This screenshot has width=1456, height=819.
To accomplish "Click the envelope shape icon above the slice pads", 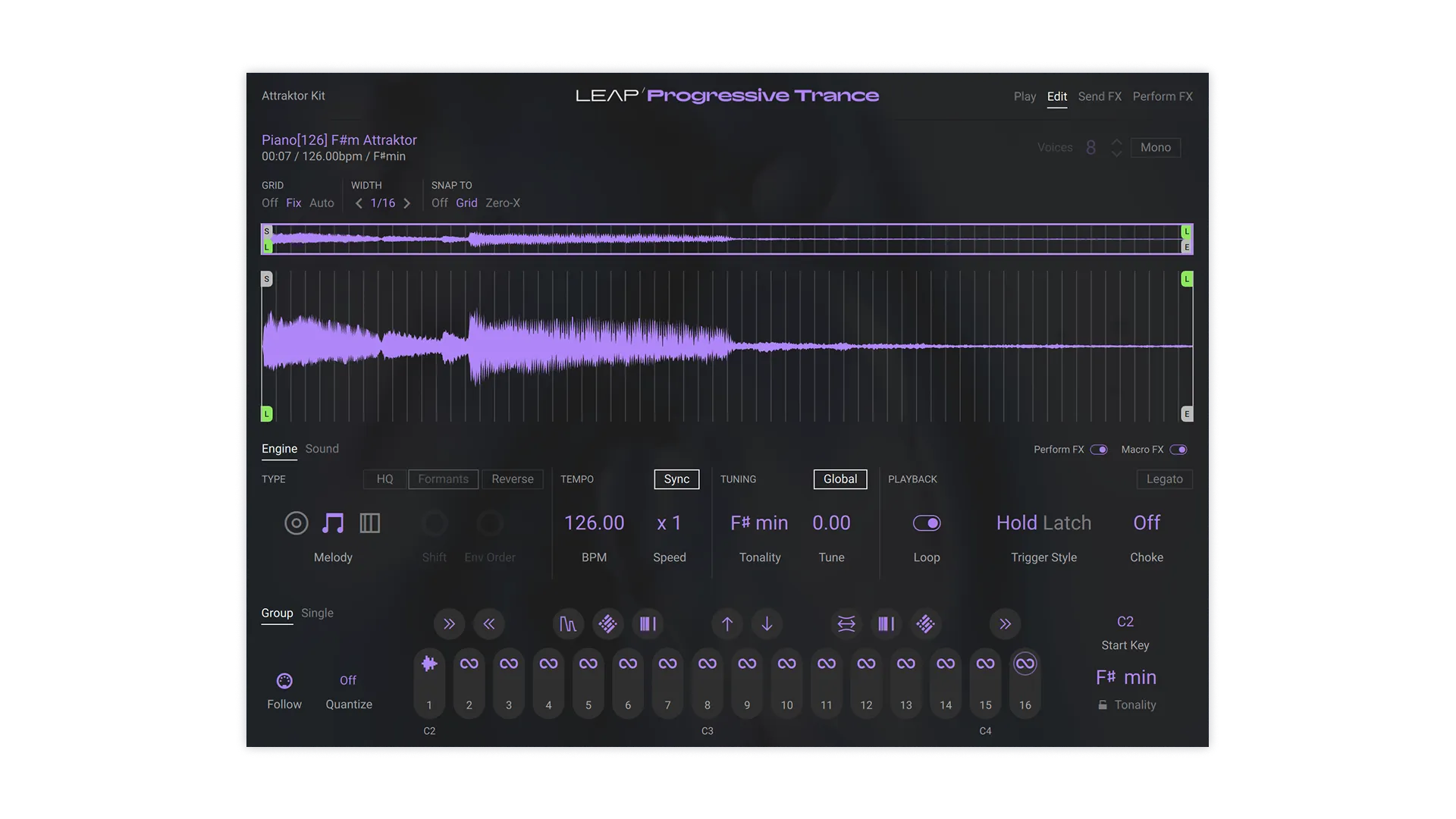I will (568, 623).
